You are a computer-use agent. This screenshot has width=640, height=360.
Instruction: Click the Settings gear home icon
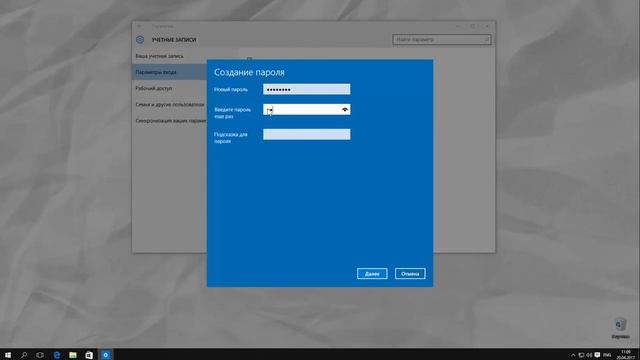[x=140, y=40]
